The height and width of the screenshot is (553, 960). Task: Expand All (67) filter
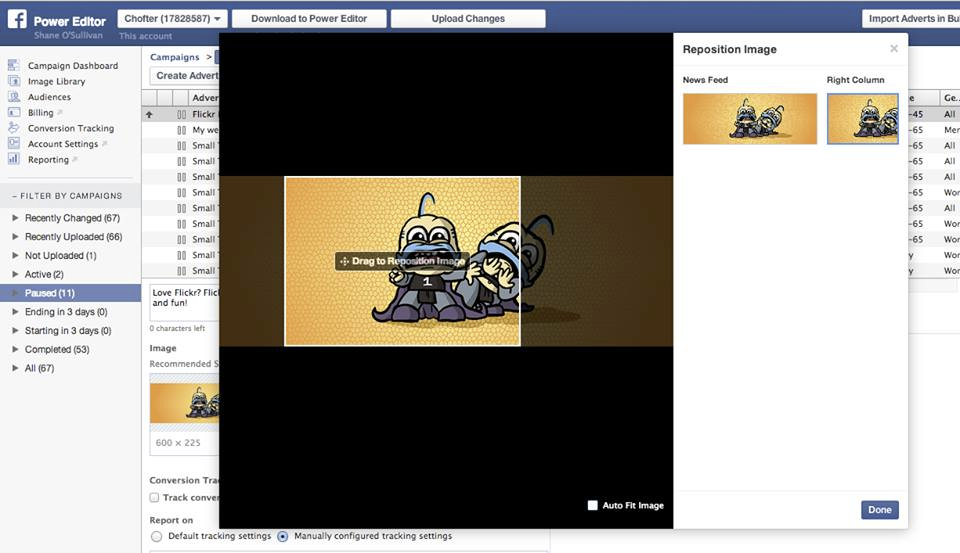(15, 368)
